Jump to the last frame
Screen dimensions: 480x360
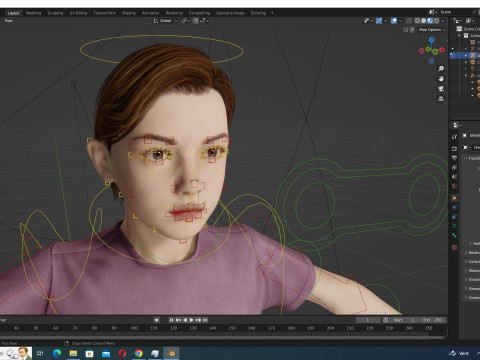[x=205, y=320]
